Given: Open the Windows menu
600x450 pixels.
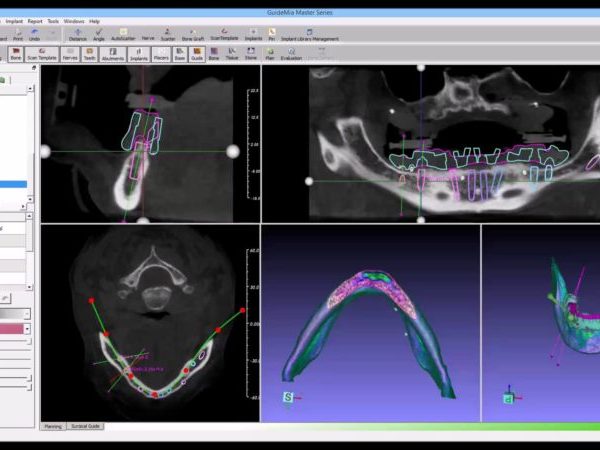Looking at the screenshot, I should (x=73, y=20).
